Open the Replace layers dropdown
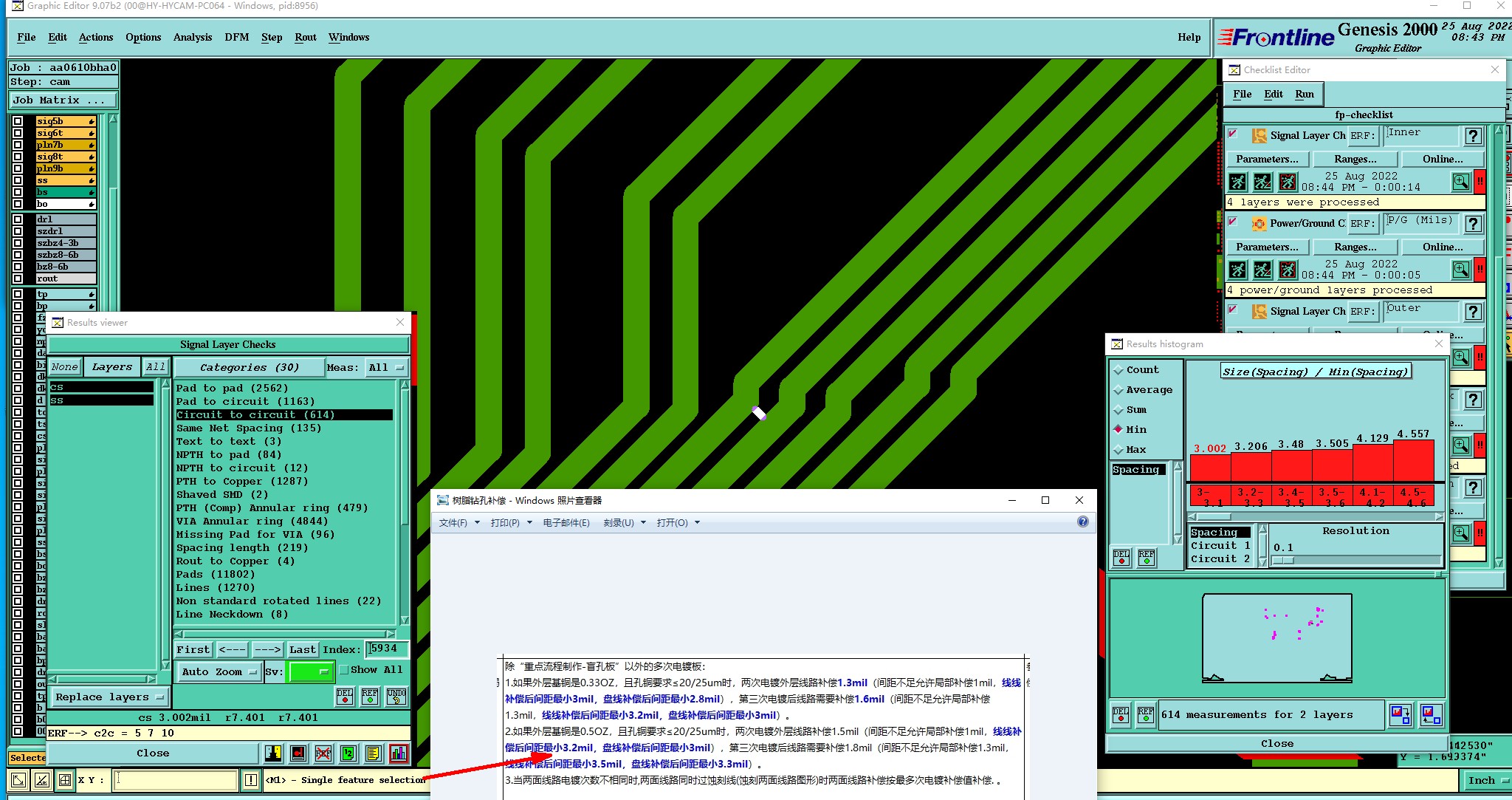This screenshot has width=1512, height=800. (x=109, y=697)
